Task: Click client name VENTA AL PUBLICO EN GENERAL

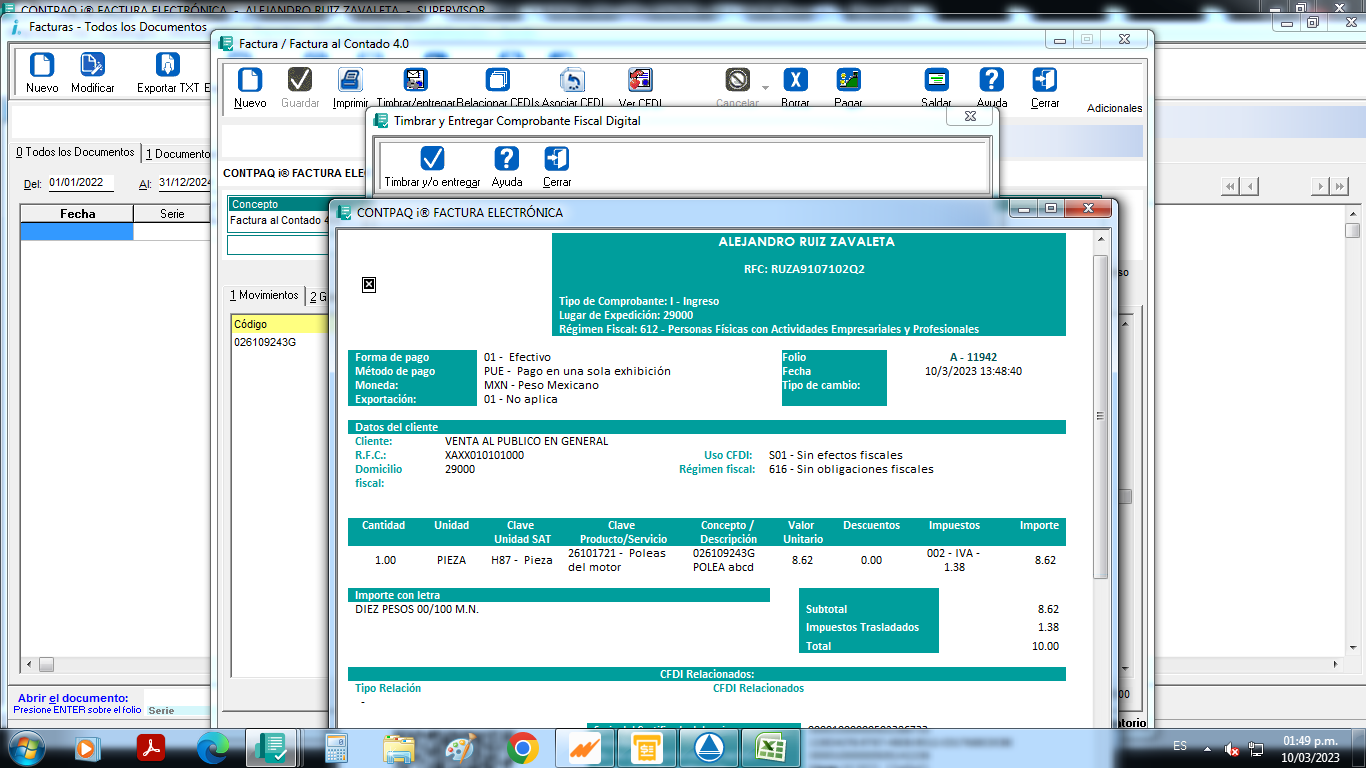Action: point(526,441)
